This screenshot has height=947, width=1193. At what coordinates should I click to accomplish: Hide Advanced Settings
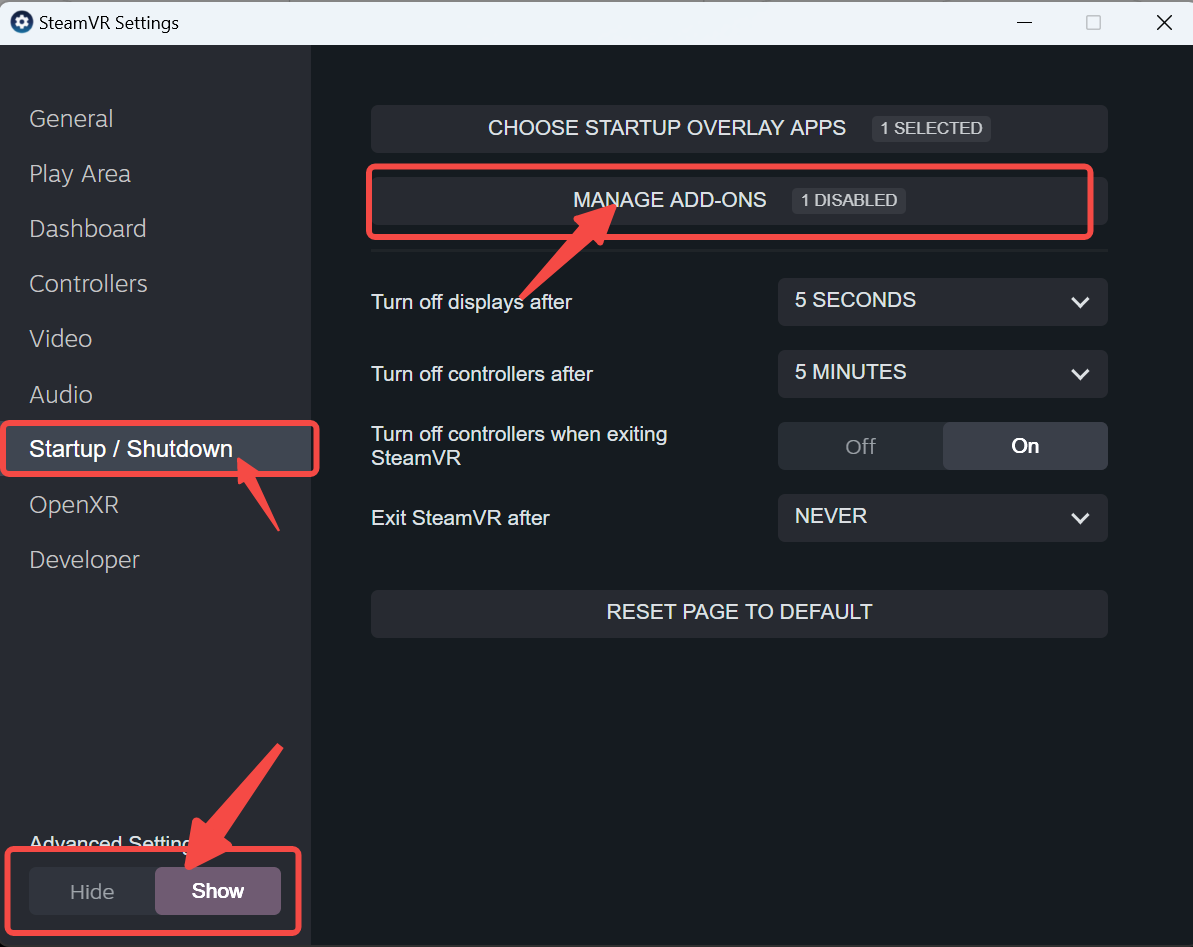[x=92, y=891]
